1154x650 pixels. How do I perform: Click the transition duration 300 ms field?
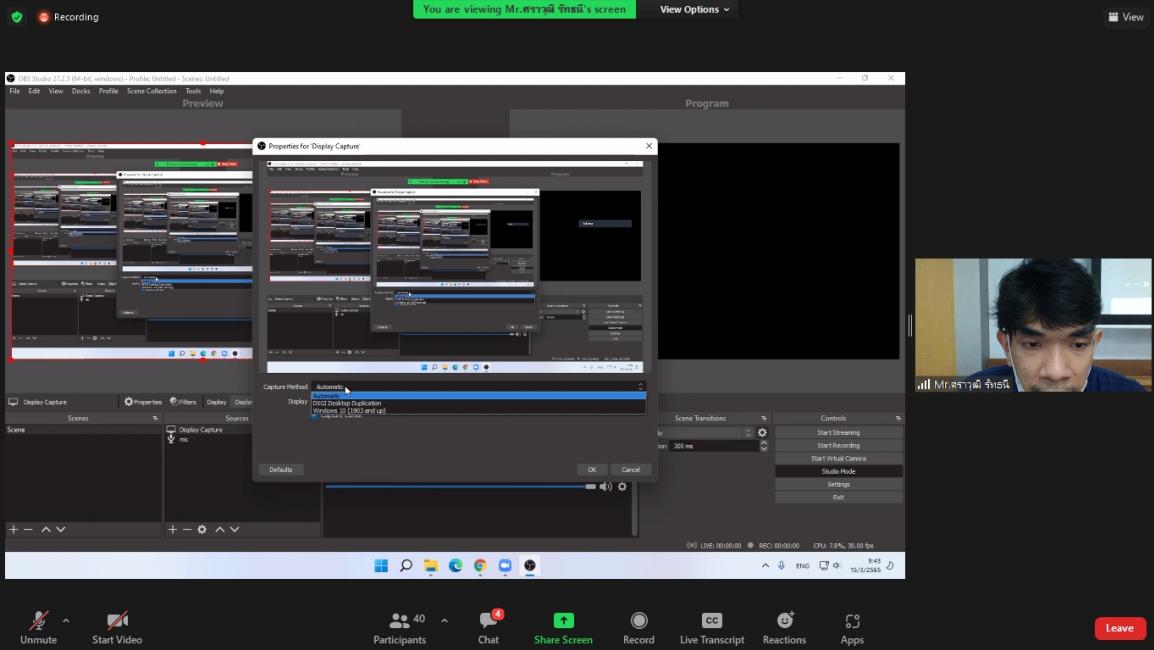pyautogui.click(x=713, y=446)
